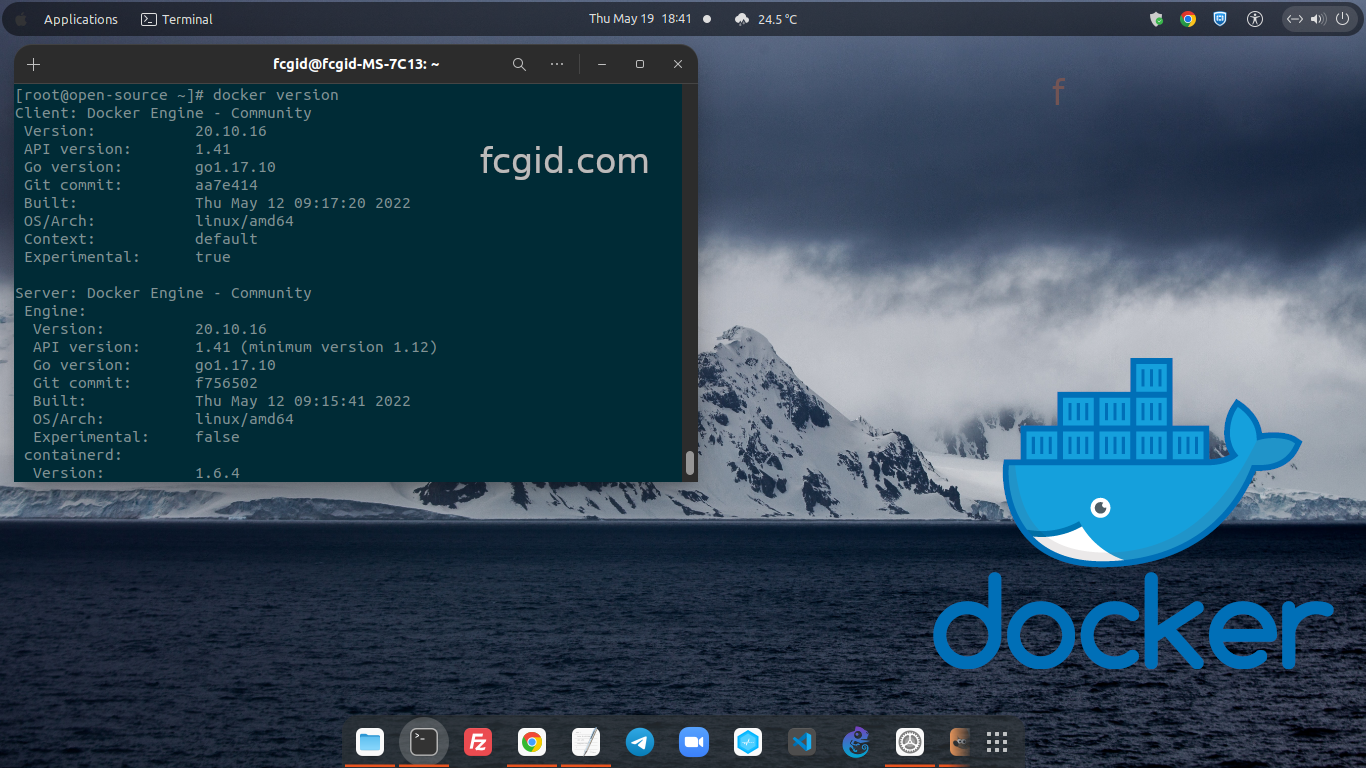The height and width of the screenshot is (768, 1366).
Task: Click build date 'Thu May 12 09:17:20 2022'
Action: (x=303, y=203)
